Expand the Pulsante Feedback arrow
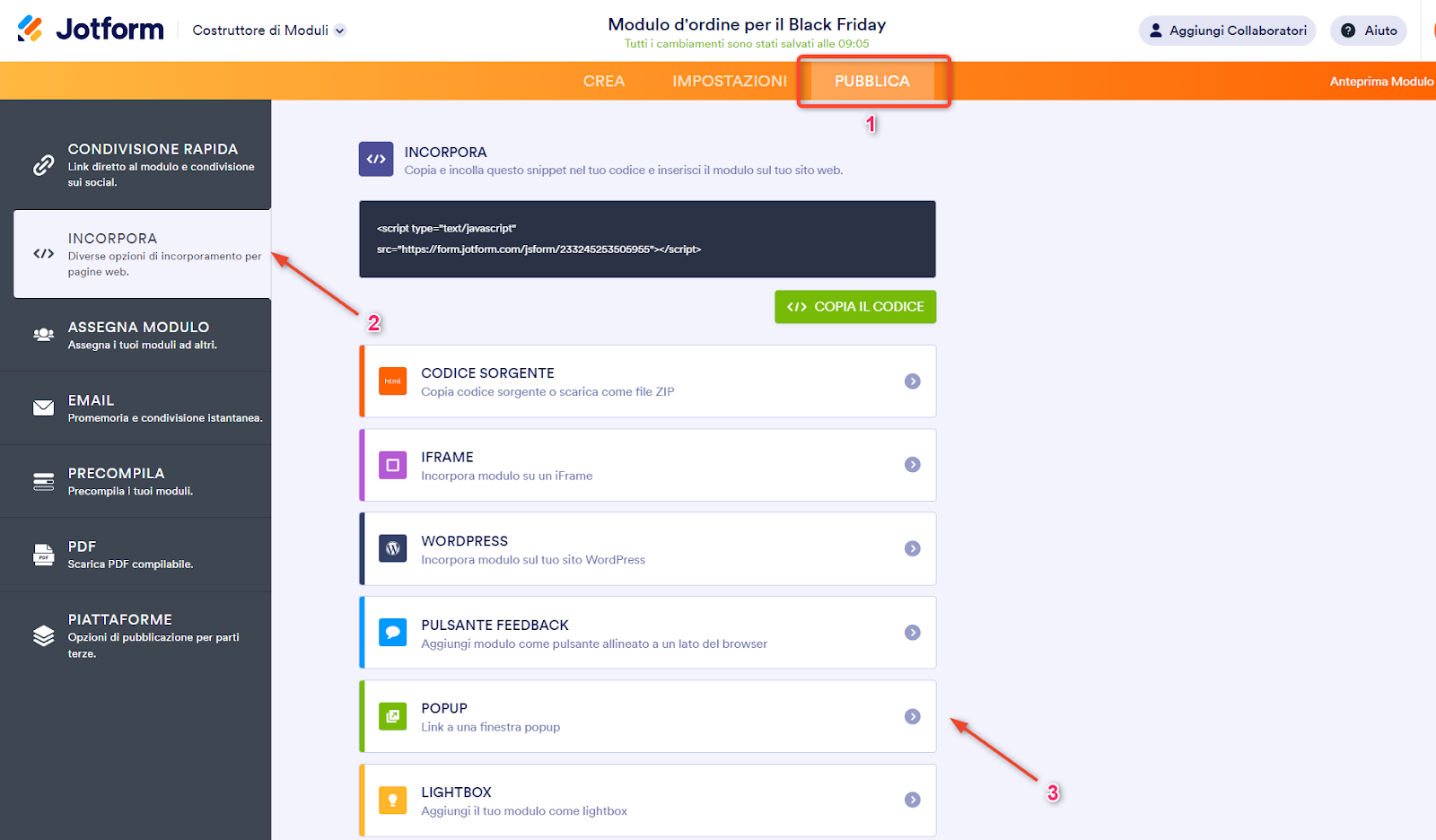The height and width of the screenshot is (840, 1436). (913, 633)
